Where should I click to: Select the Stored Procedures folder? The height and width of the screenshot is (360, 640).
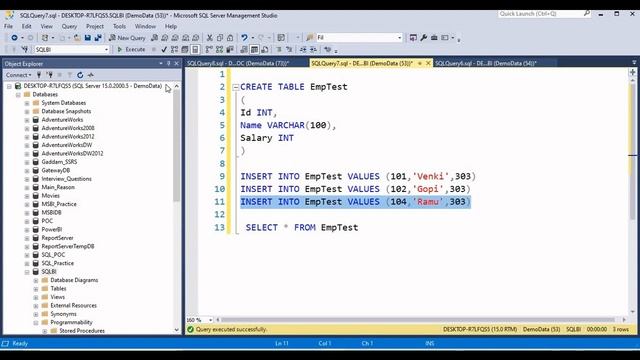82,331
